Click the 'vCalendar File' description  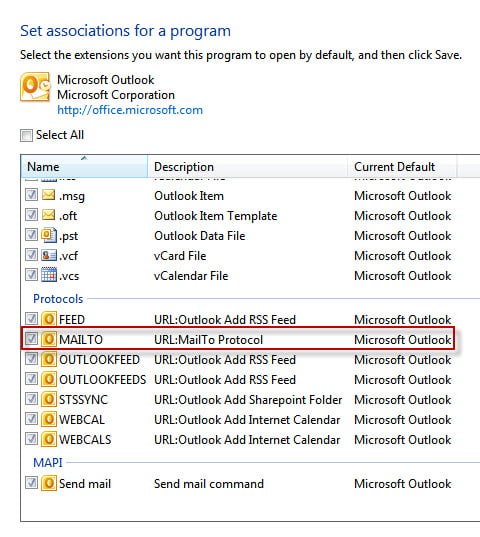[191, 276]
